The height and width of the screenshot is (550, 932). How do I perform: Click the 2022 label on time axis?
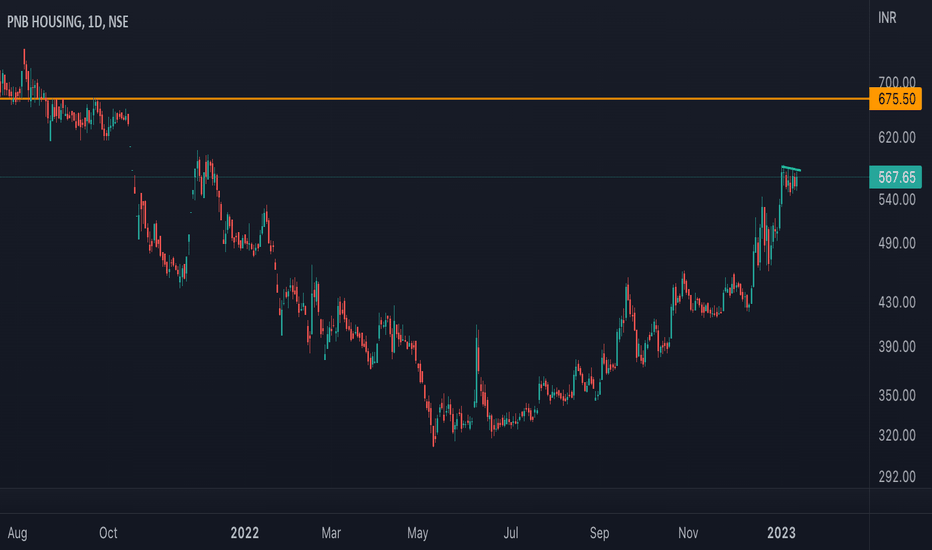(x=244, y=533)
